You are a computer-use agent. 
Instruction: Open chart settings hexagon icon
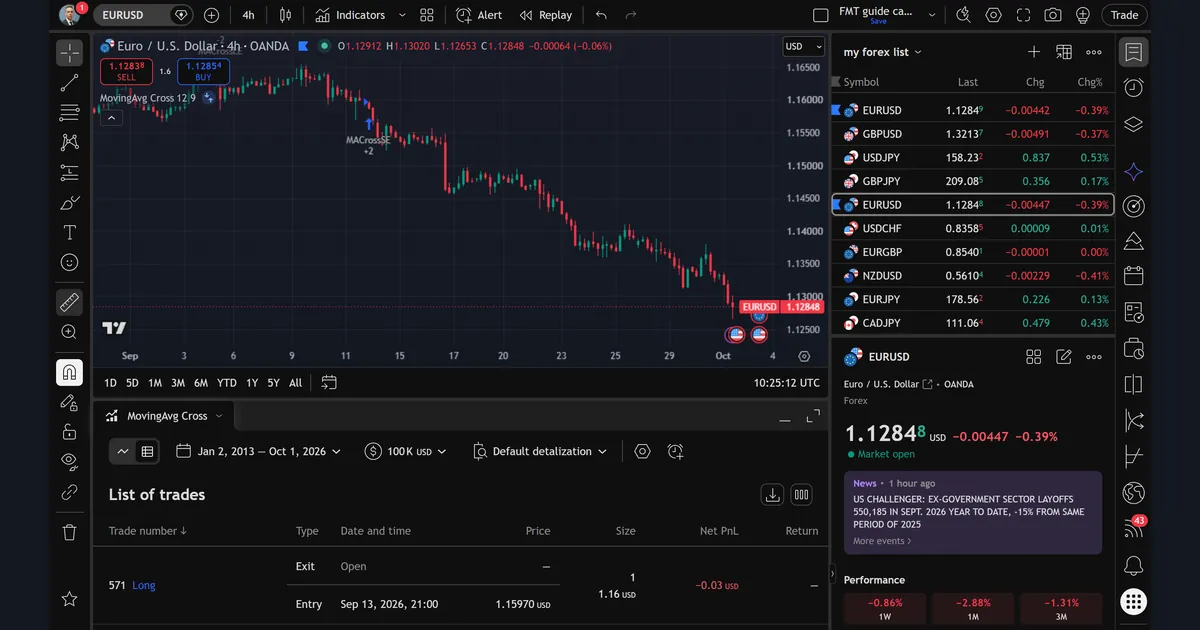click(993, 15)
